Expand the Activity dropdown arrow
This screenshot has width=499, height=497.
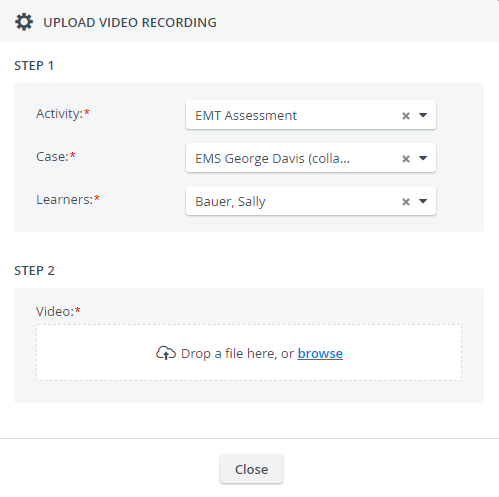[x=423, y=115]
